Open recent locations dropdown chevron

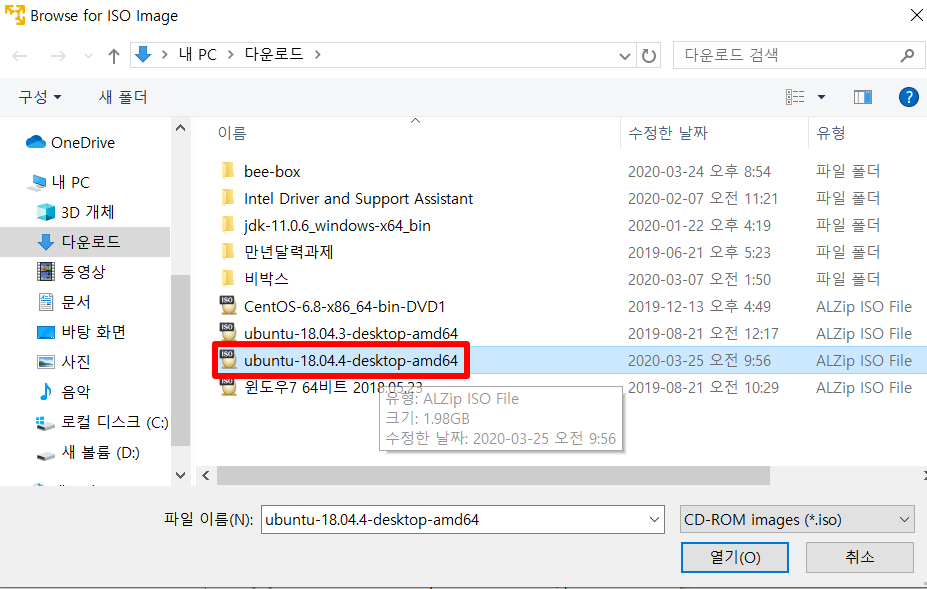point(88,56)
